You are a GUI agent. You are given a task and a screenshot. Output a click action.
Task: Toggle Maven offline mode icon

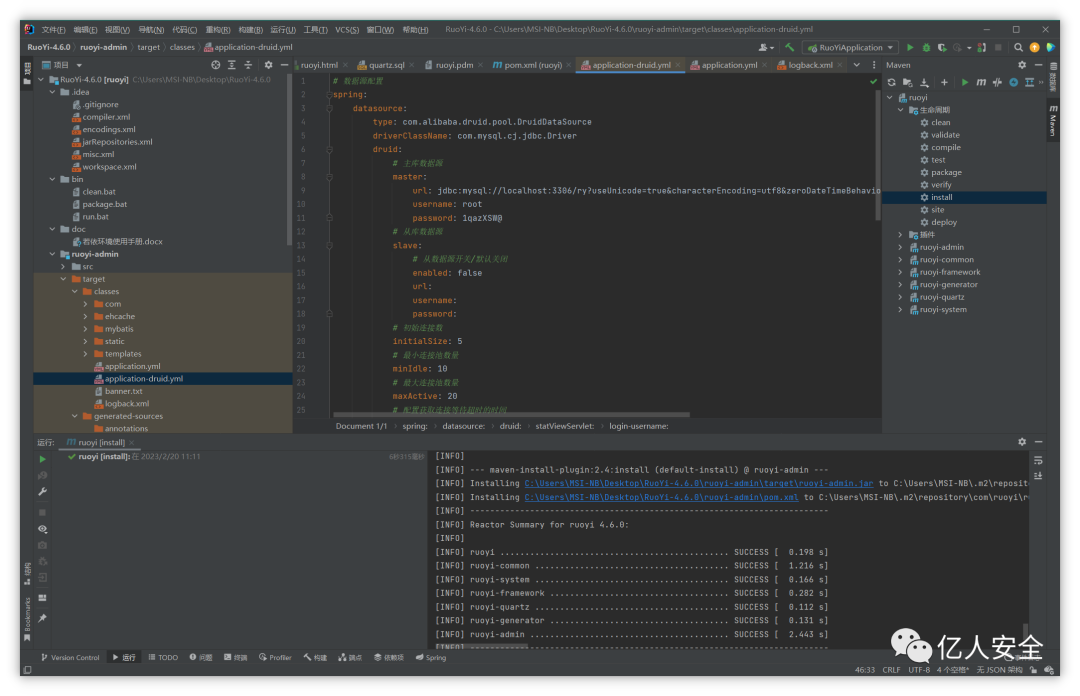point(997,82)
